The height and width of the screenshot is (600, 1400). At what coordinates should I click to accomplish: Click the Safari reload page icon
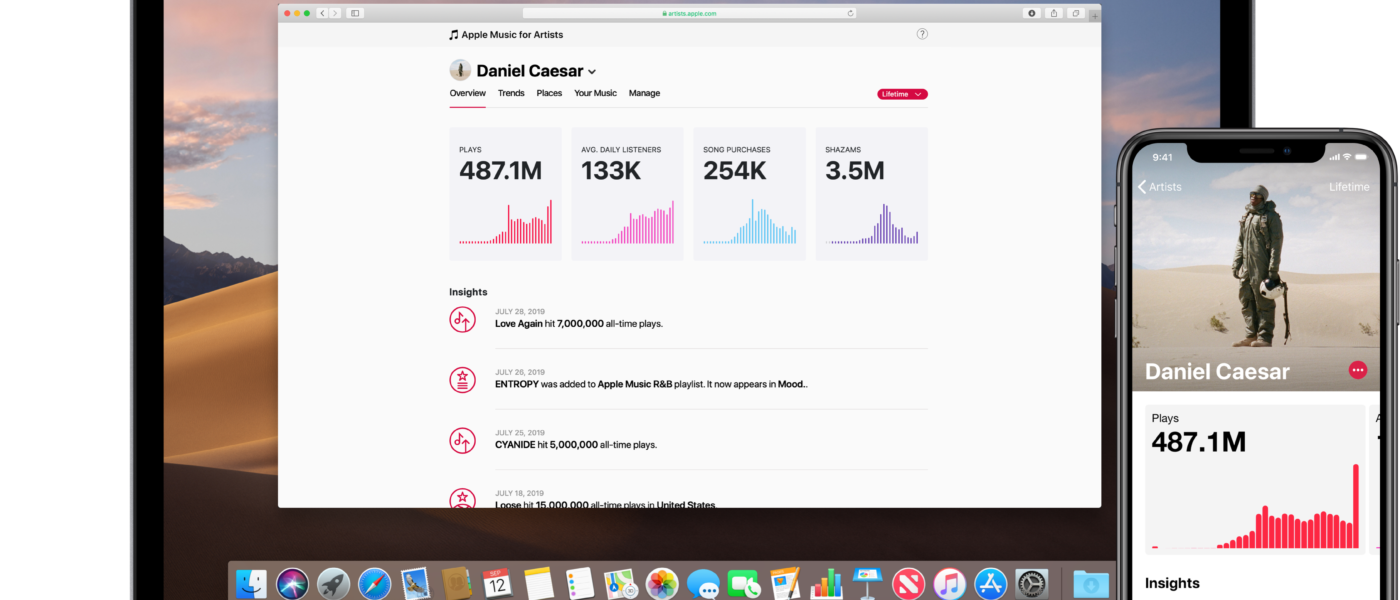(x=851, y=13)
